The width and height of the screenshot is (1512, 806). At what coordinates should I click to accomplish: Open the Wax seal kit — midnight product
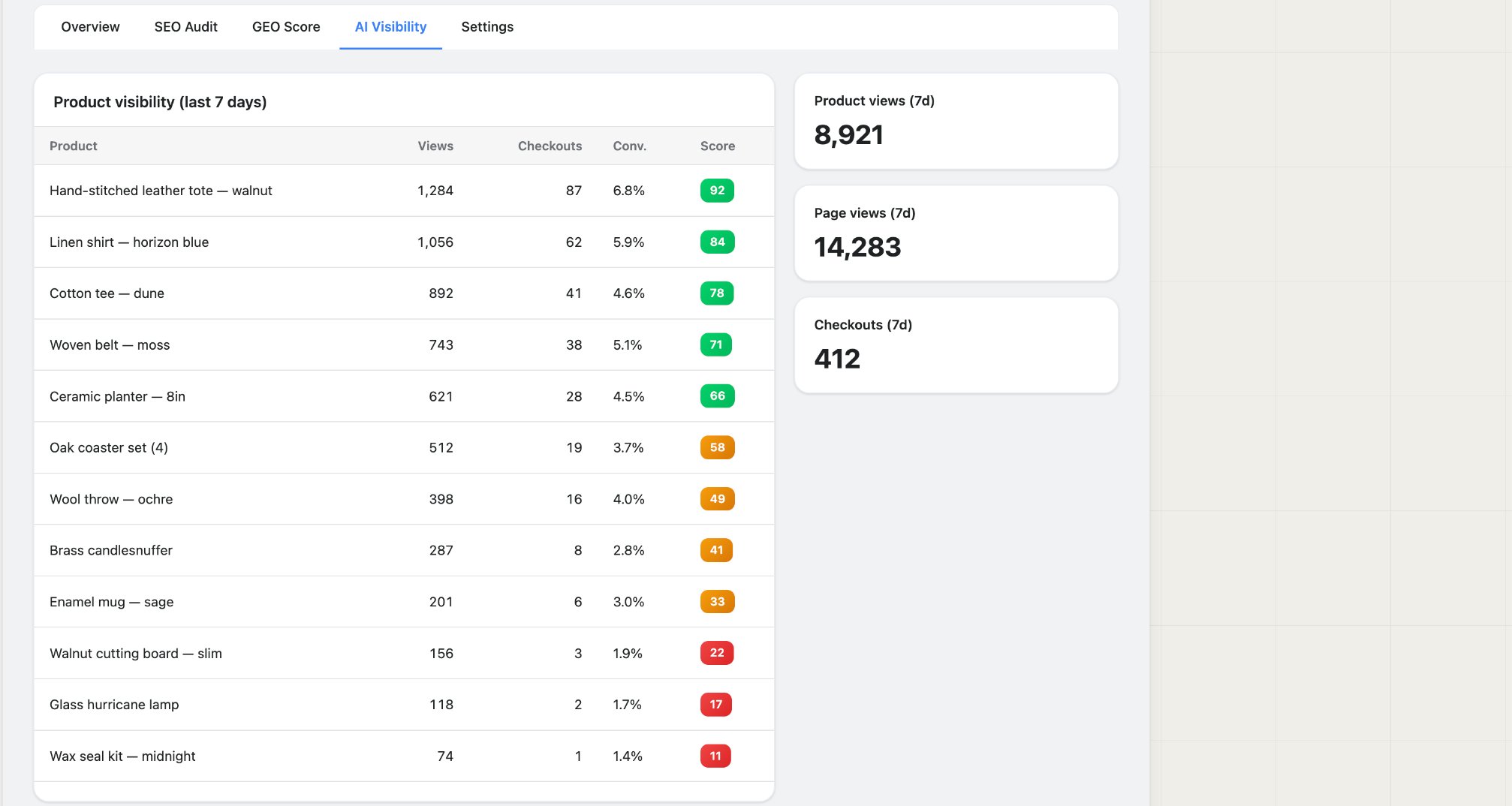click(122, 756)
